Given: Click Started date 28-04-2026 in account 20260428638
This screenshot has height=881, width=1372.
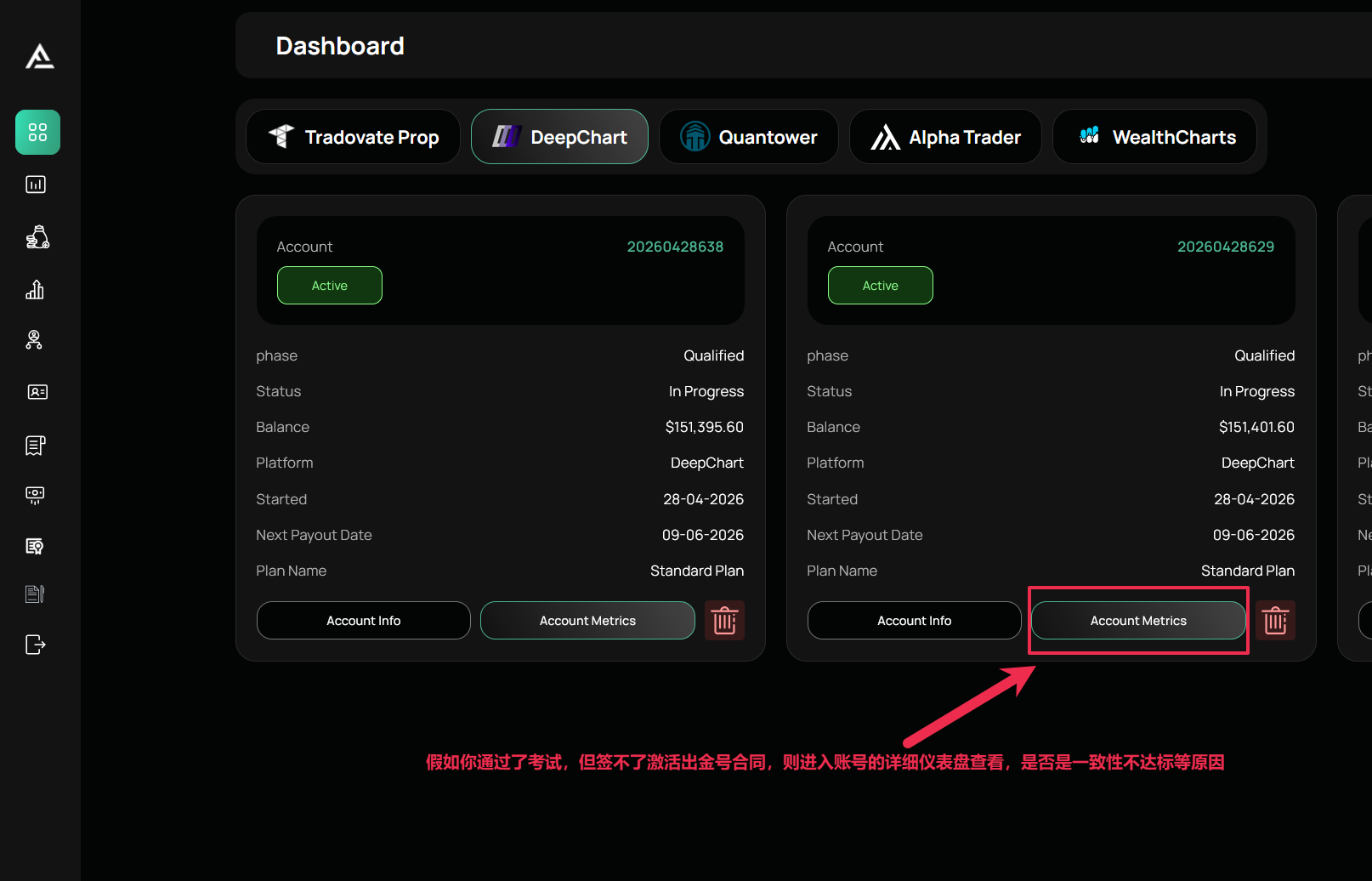Looking at the screenshot, I should [704, 499].
